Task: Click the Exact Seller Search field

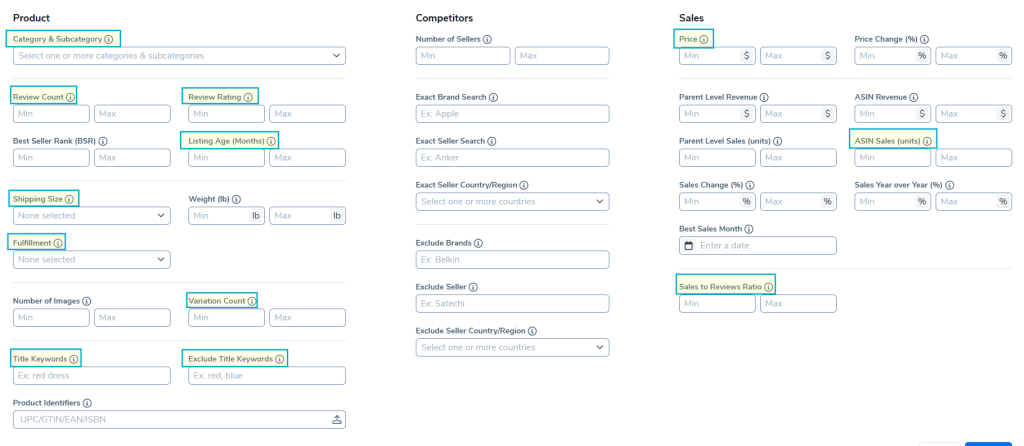Action: pos(512,157)
